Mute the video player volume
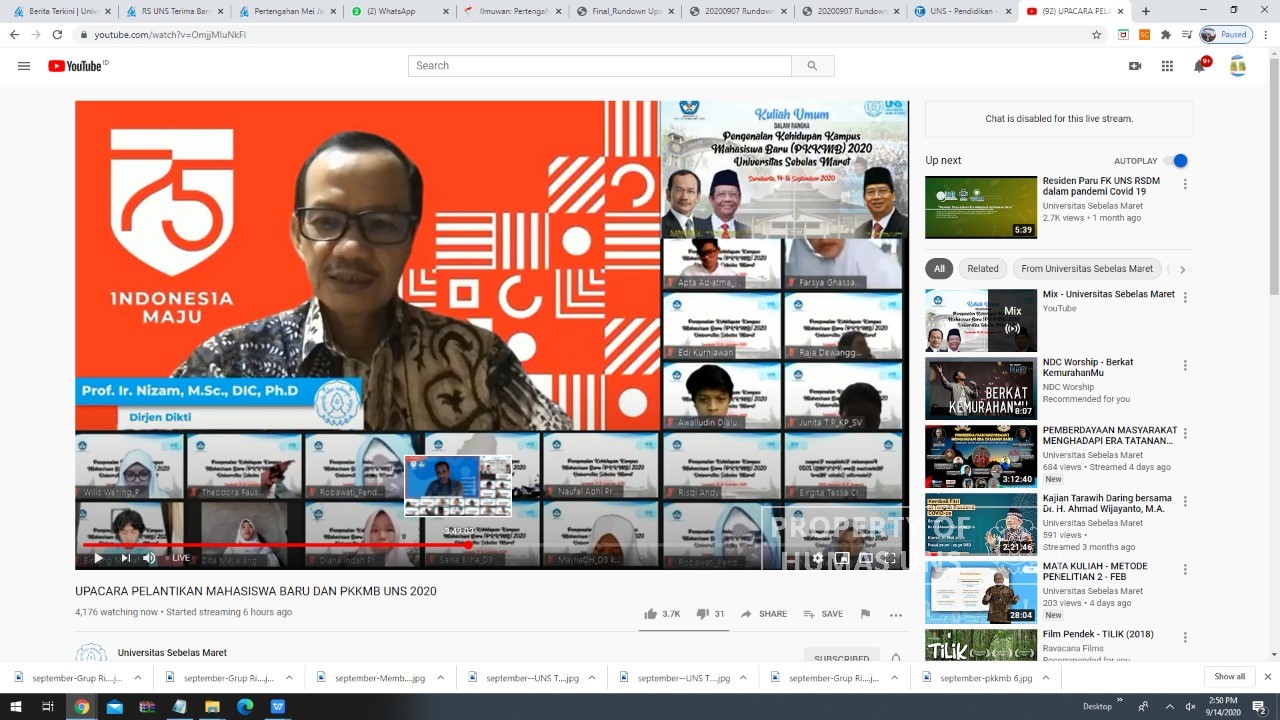The width and height of the screenshot is (1280, 720). 149,558
